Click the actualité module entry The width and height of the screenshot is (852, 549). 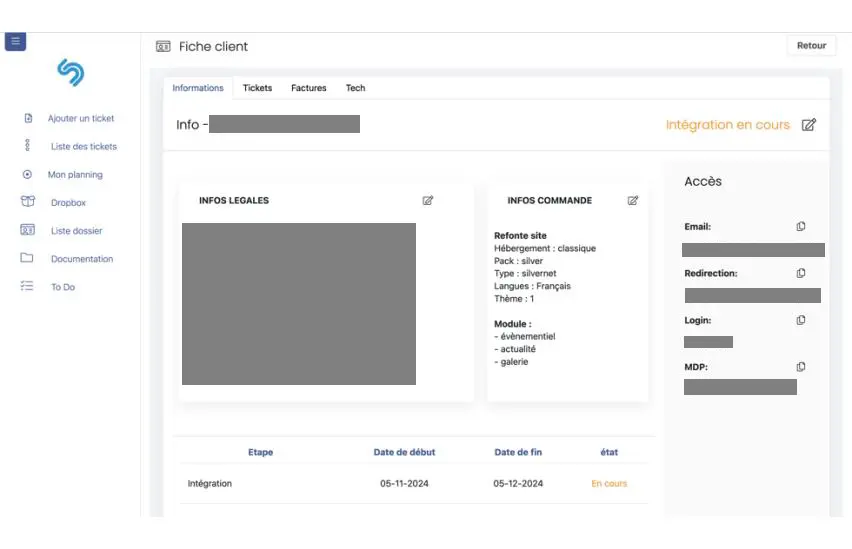(x=515, y=349)
